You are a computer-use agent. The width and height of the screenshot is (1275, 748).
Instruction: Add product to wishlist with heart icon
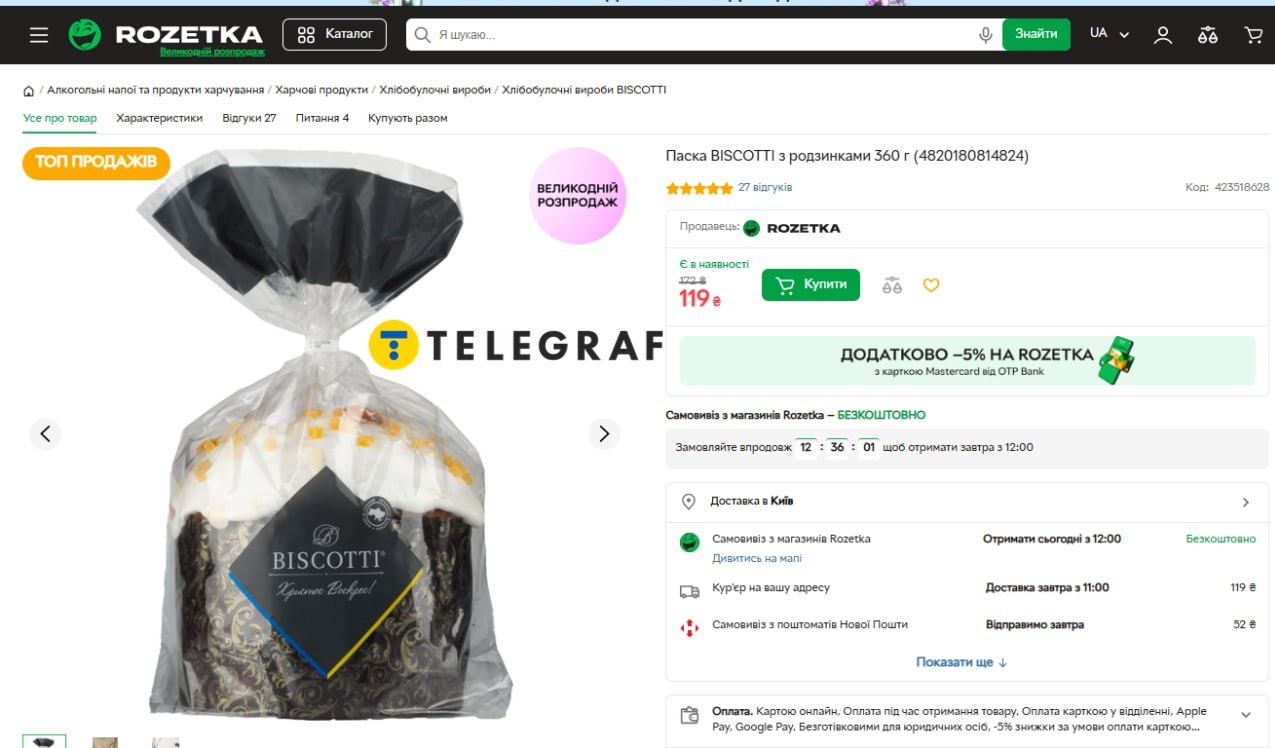coord(931,285)
